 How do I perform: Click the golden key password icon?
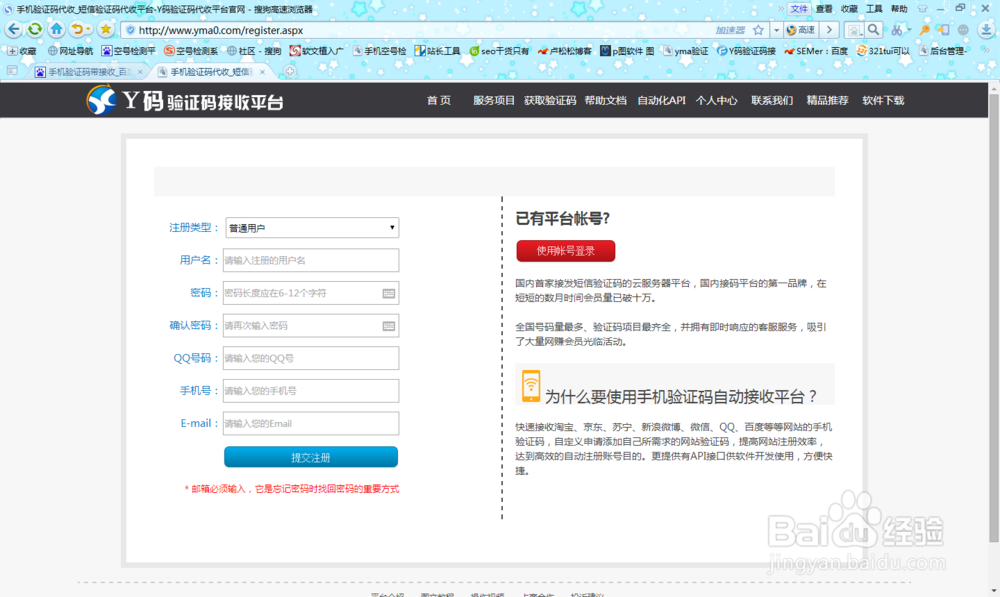[x=924, y=30]
